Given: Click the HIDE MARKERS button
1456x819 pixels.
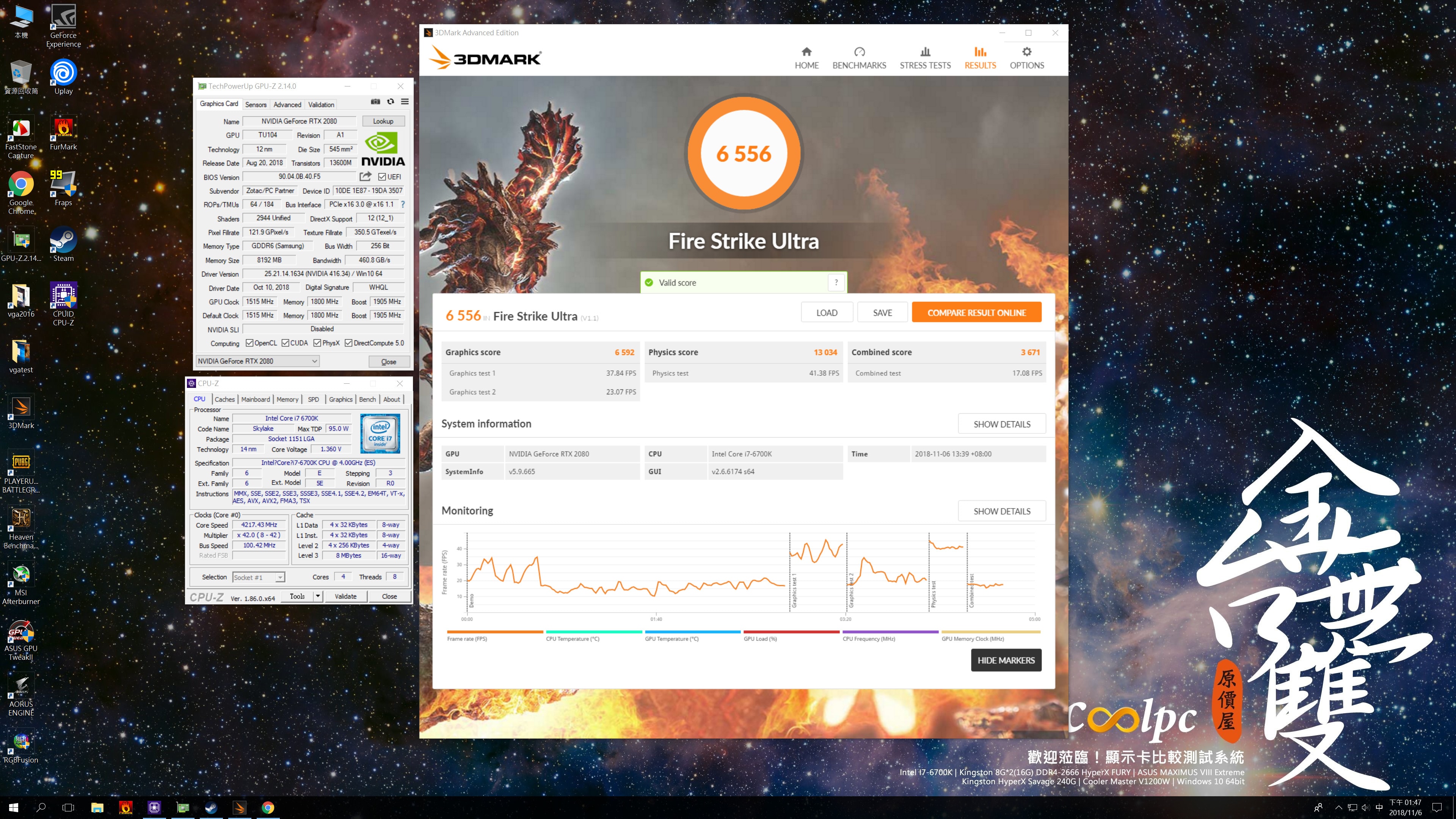Looking at the screenshot, I should [1006, 660].
